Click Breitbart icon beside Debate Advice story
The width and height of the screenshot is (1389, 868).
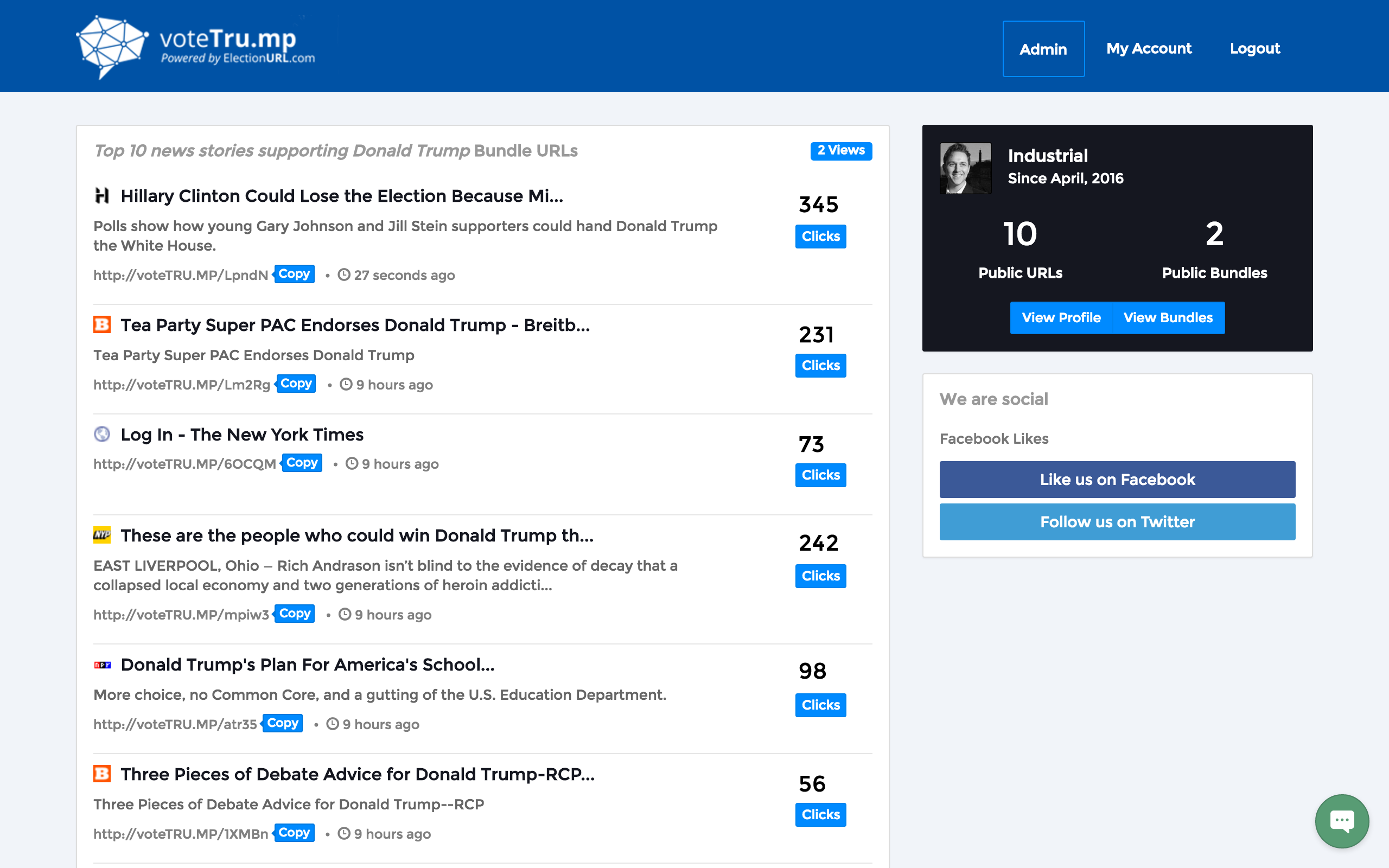tap(101, 774)
